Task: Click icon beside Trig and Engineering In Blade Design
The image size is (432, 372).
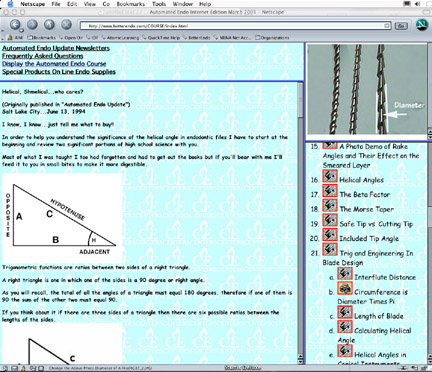Action: tap(330, 249)
